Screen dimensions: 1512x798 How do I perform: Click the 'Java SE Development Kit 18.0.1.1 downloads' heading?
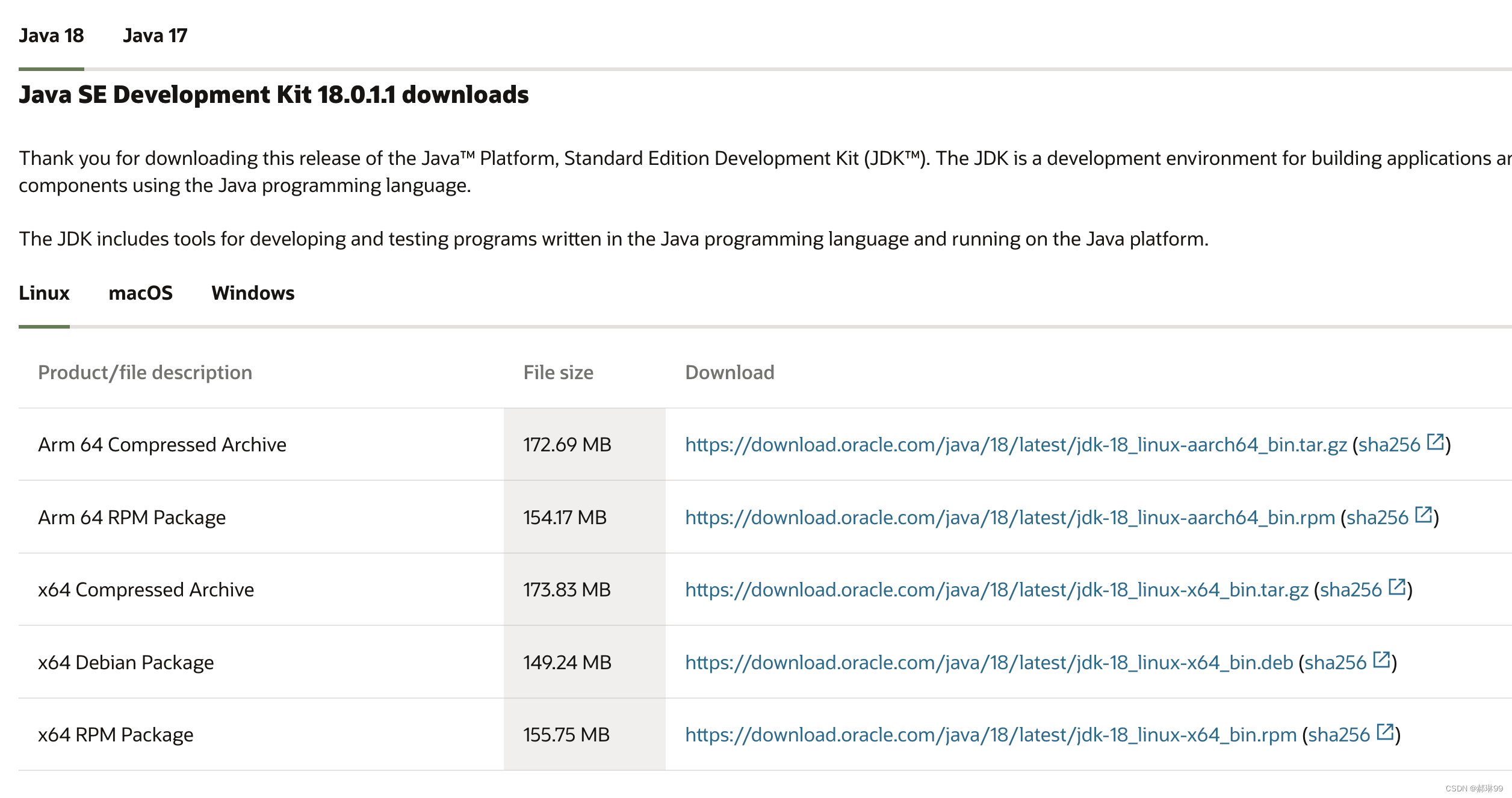pyautogui.click(x=274, y=95)
